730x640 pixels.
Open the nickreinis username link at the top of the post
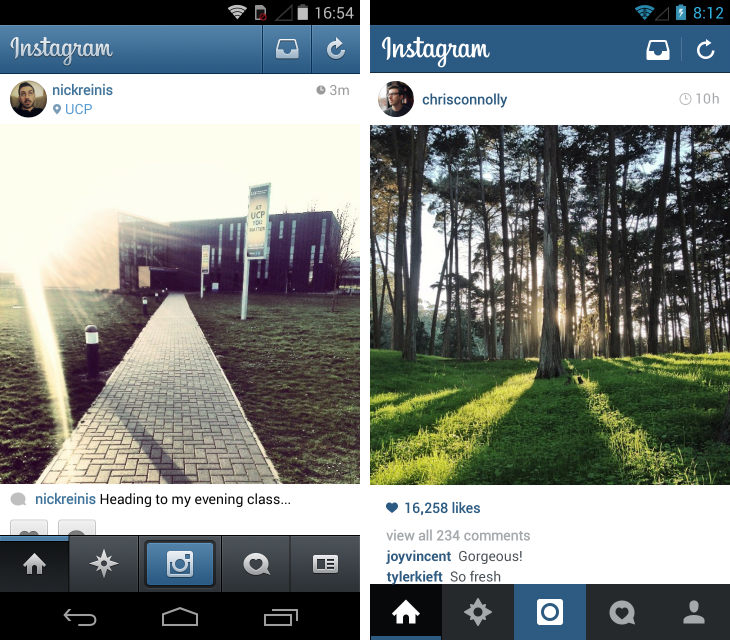click(82, 90)
